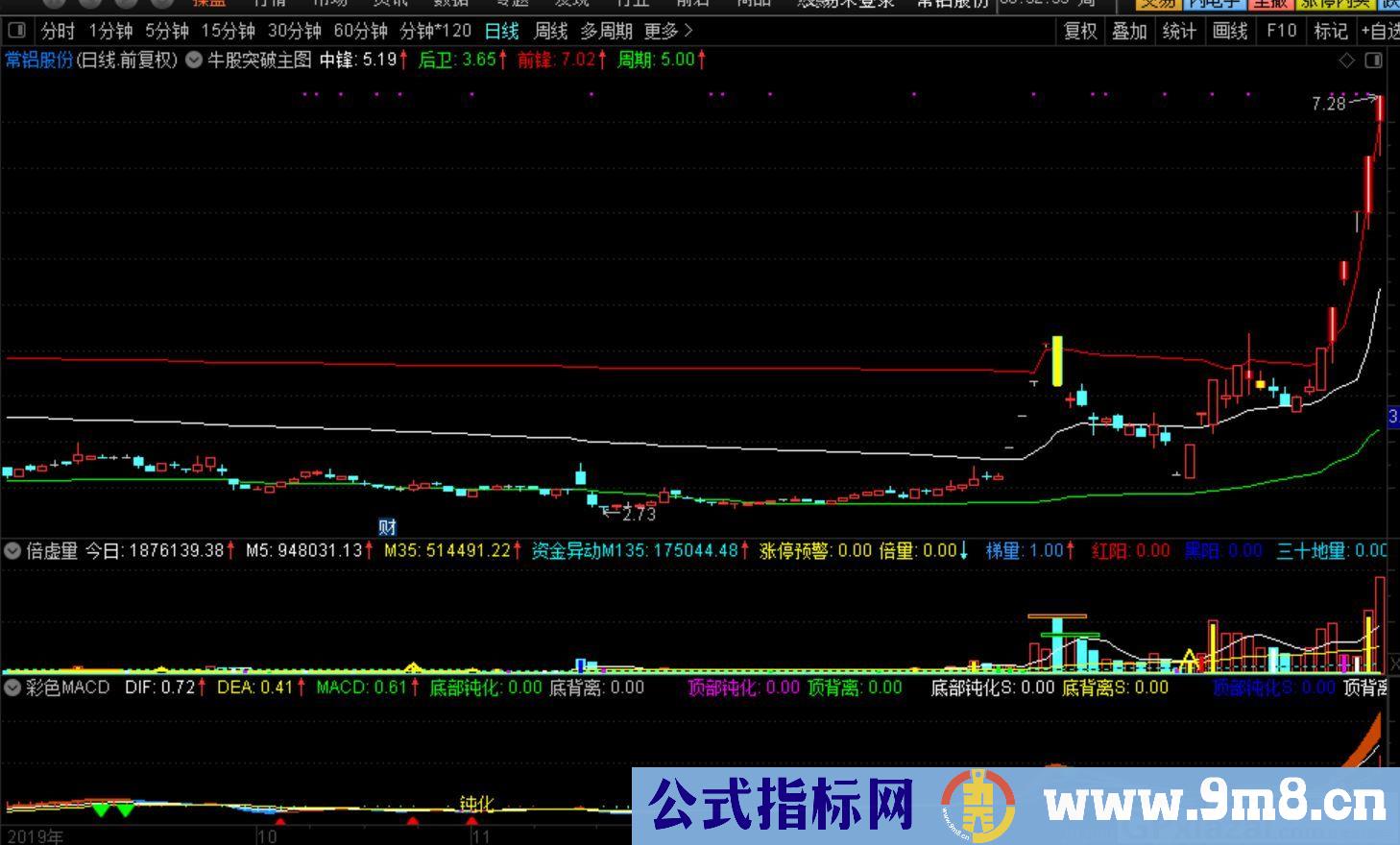Switch to the 15分钟 period tab
1400x845 pixels.
228,32
